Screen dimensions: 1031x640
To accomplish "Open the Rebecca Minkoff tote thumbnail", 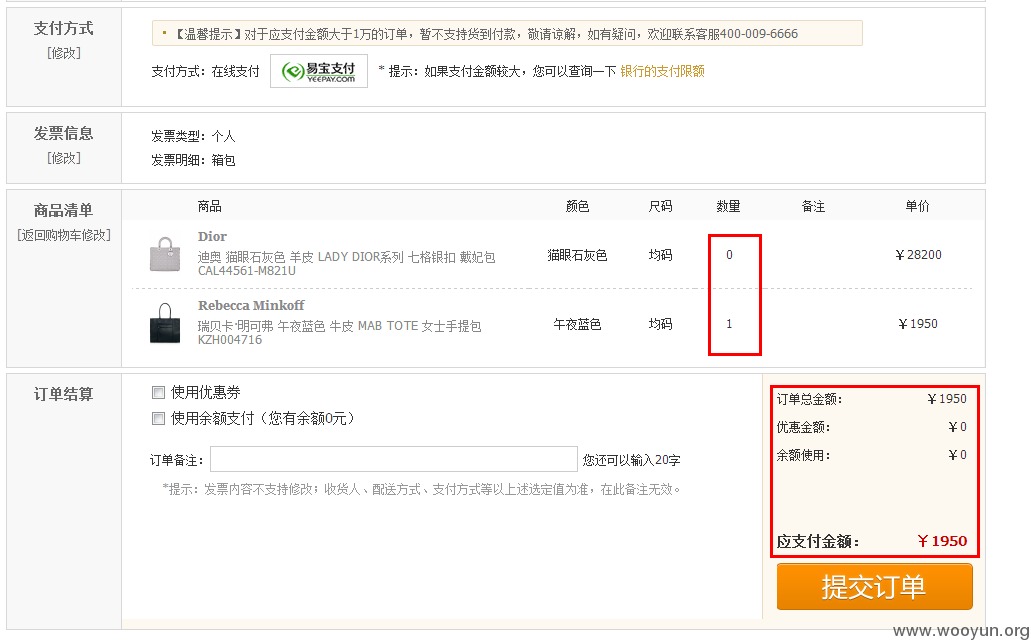I will [165, 323].
